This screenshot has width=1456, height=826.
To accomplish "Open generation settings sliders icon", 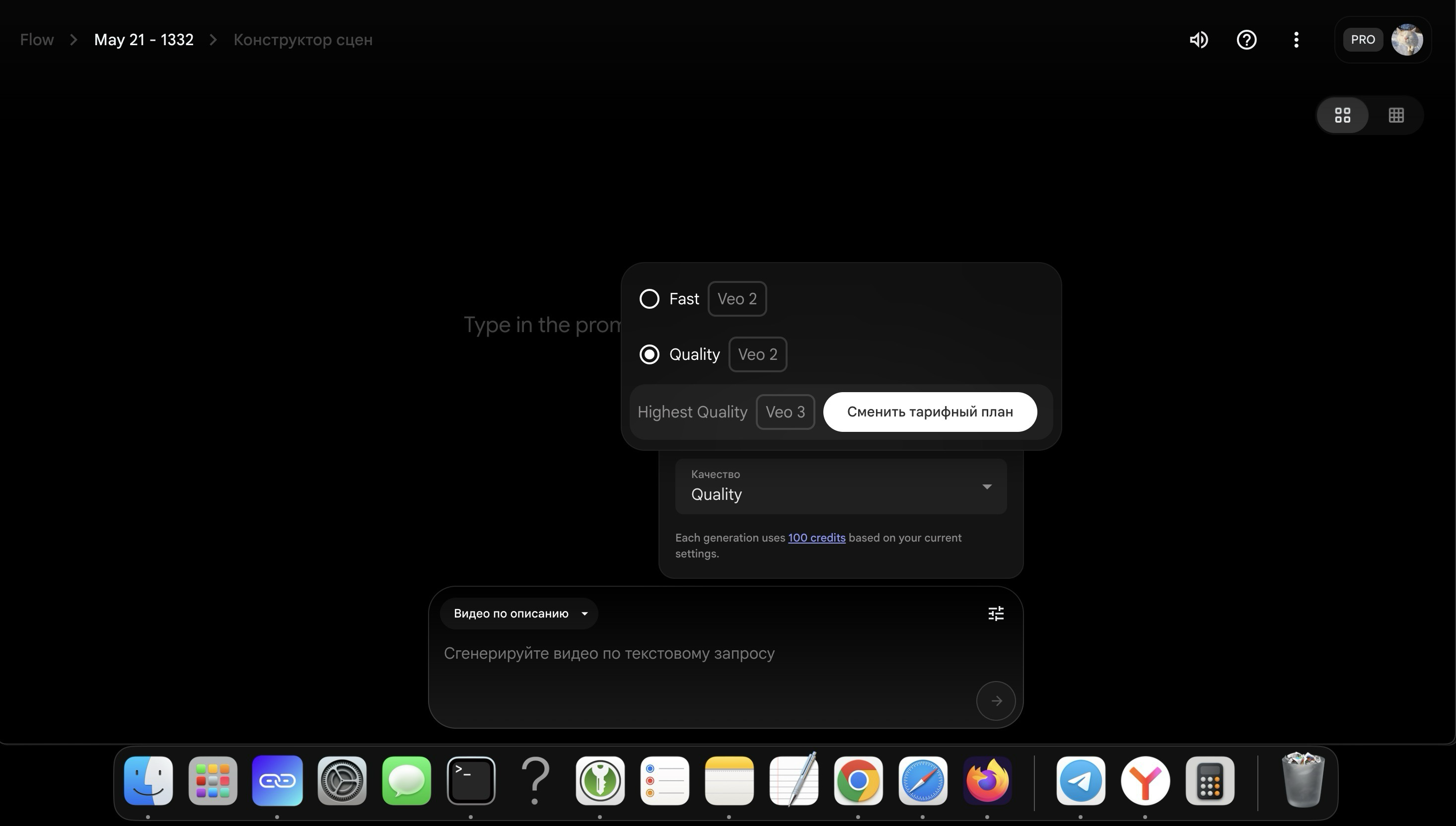I will pyautogui.click(x=996, y=613).
